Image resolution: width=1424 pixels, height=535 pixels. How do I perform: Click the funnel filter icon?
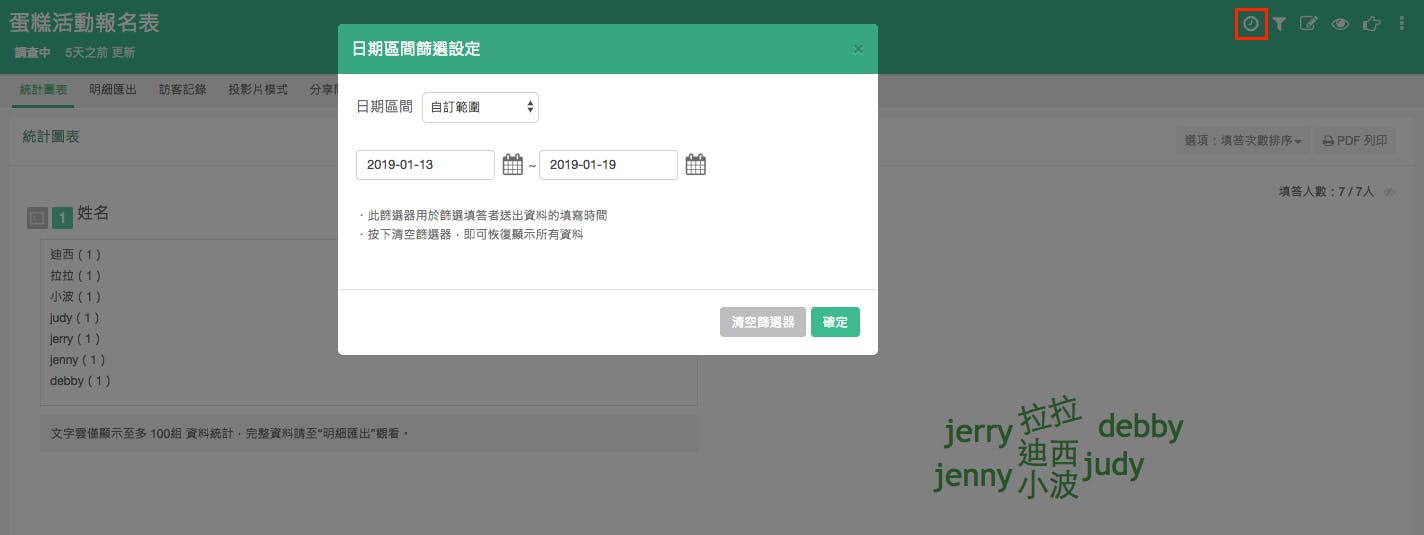coord(1279,23)
